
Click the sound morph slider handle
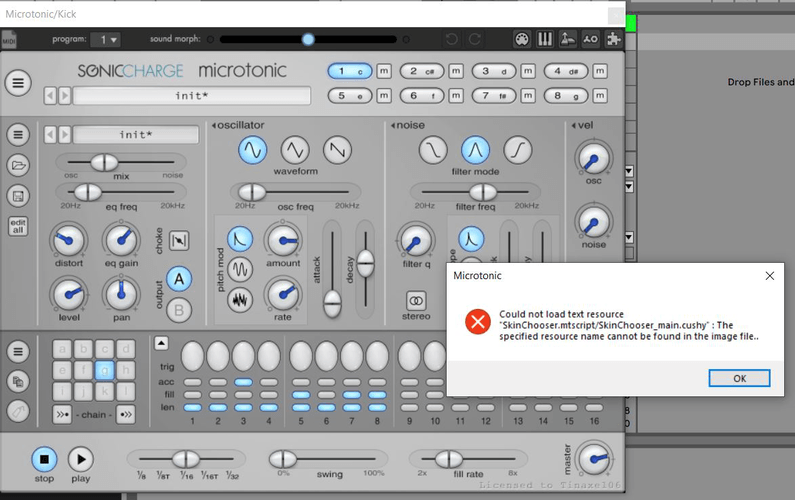click(x=308, y=39)
